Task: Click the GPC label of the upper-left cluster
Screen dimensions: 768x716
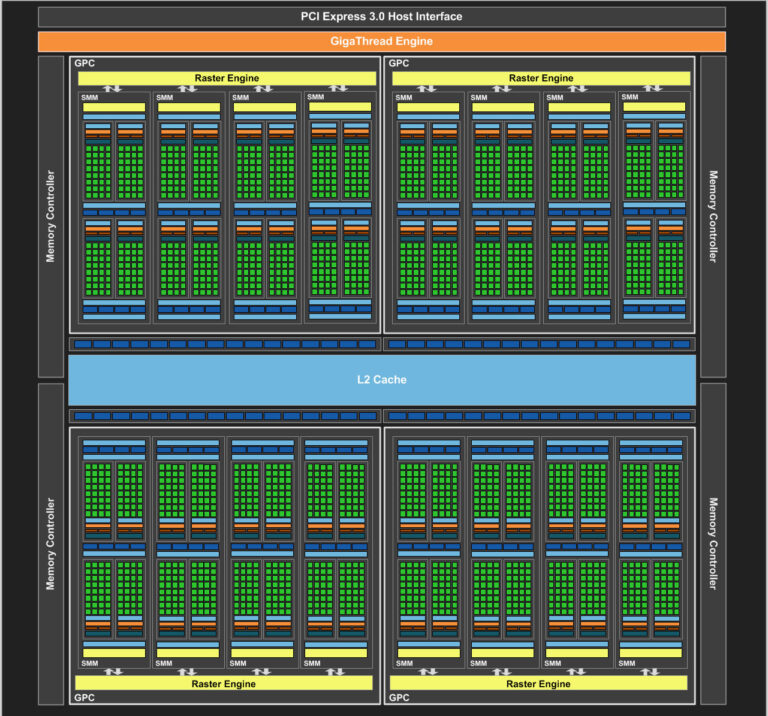Action: (84, 63)
